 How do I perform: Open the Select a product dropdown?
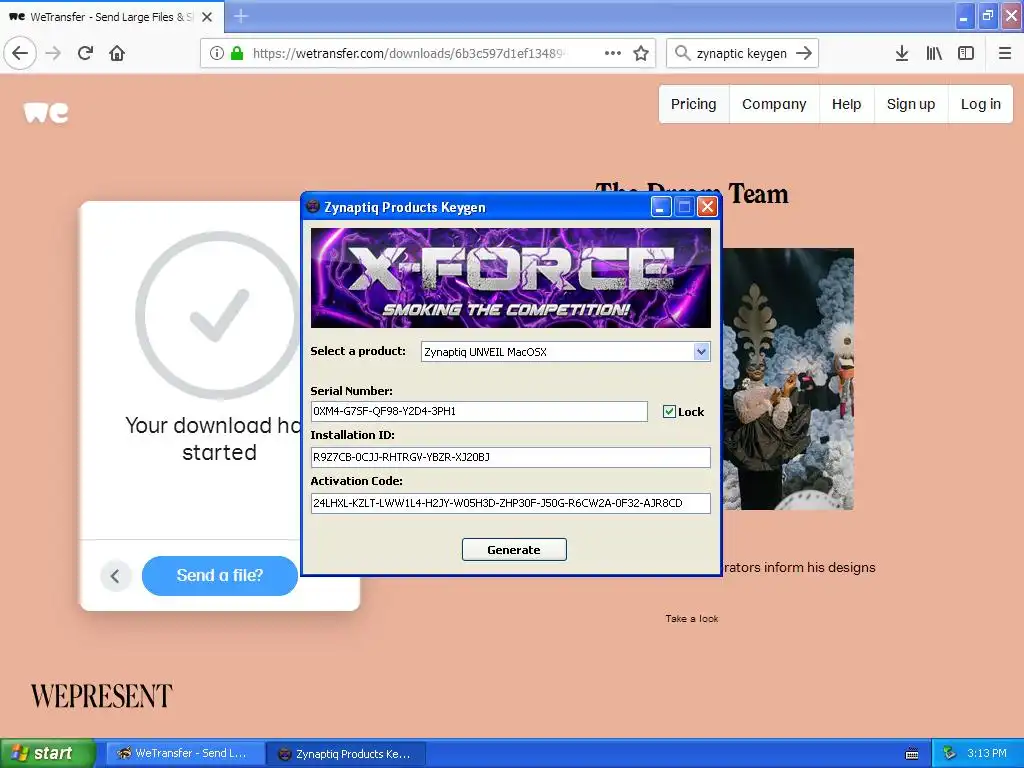point(701,351)
